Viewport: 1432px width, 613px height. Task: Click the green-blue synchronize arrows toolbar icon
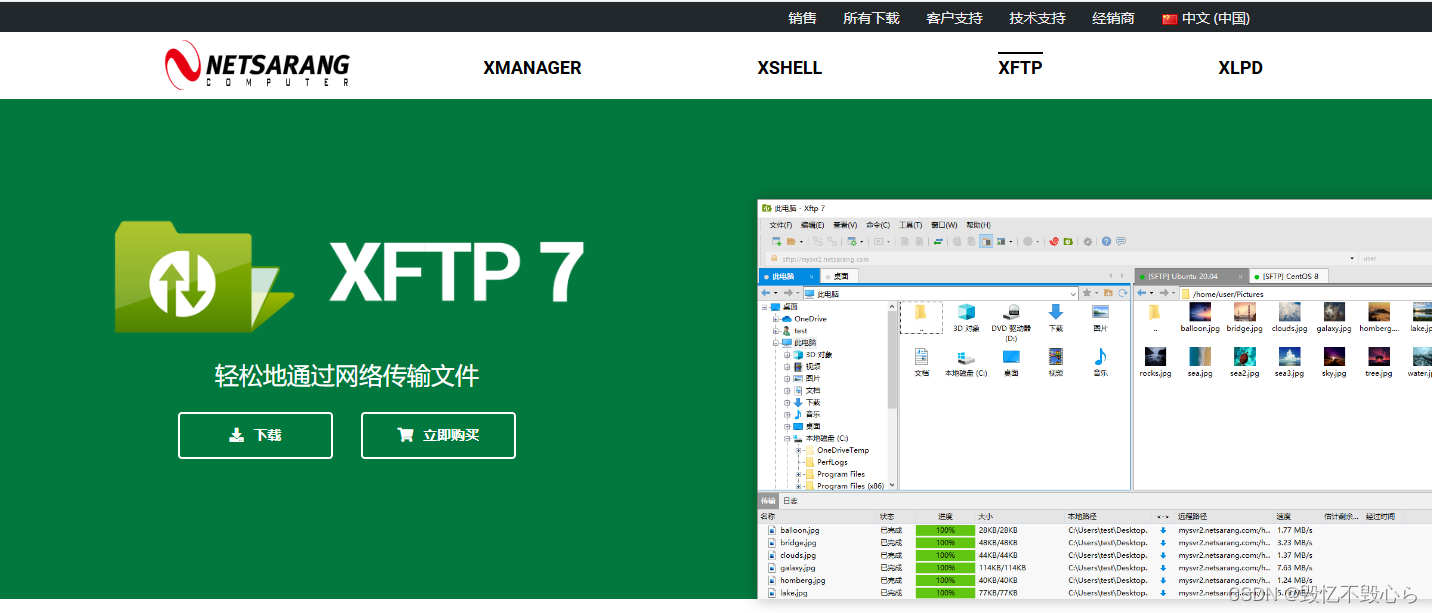pos(938,241)
